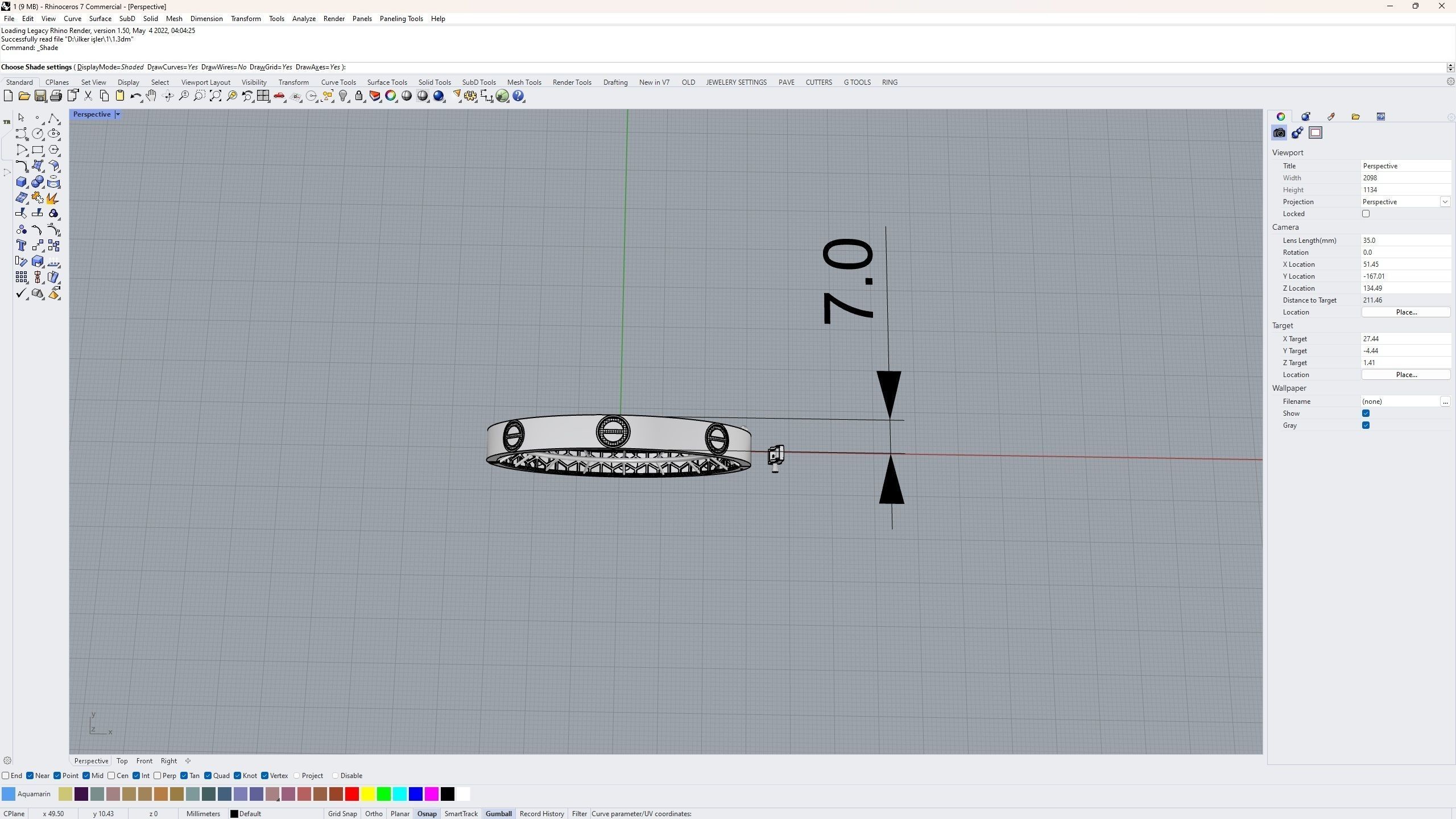Viewport: 1456px width, 819px height.
Task: Enable the Perp osnap checkbox
Action: pyautogui.click(x=158, y=776)
